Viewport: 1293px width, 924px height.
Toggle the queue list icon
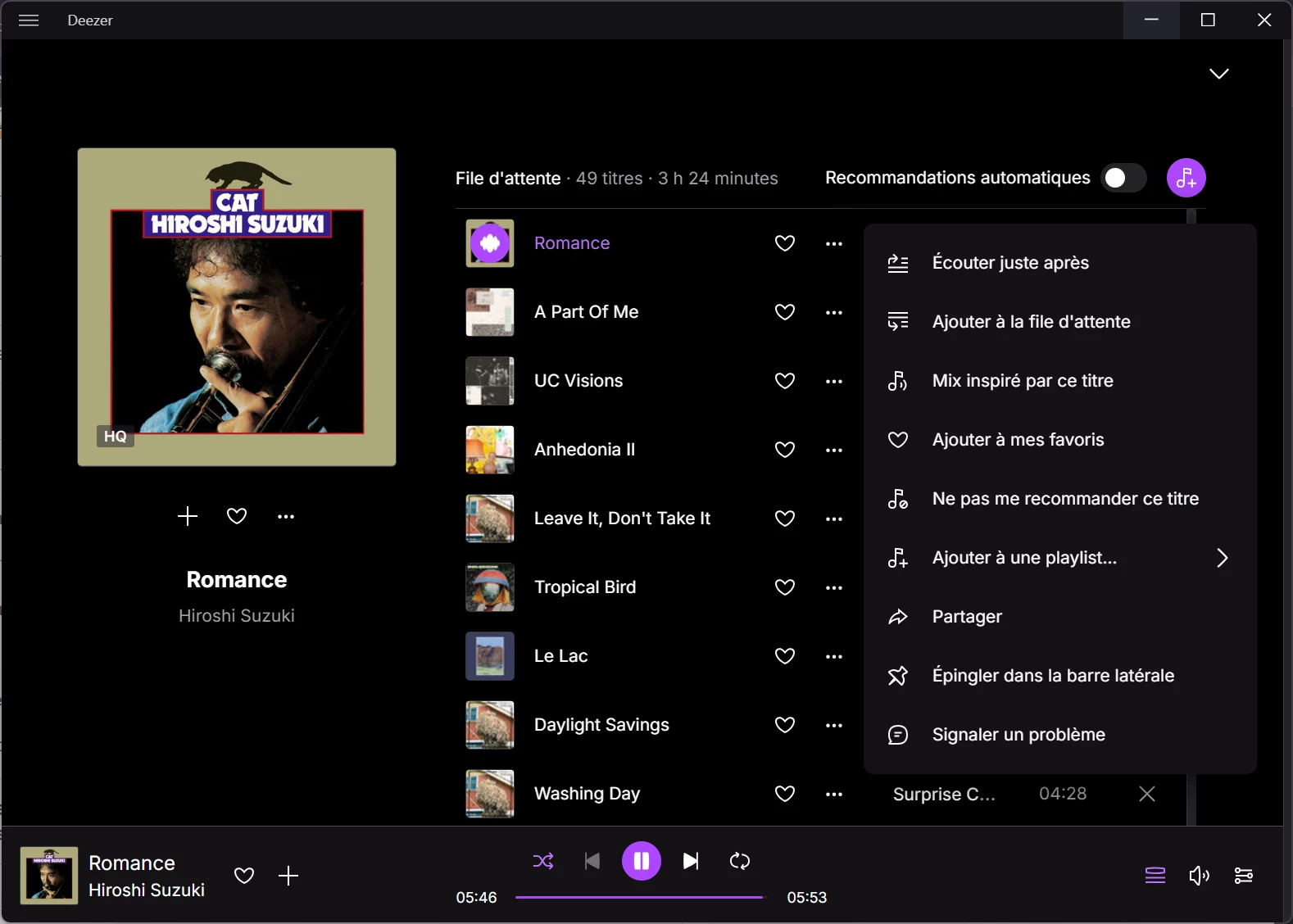[x=1155, y=876]
